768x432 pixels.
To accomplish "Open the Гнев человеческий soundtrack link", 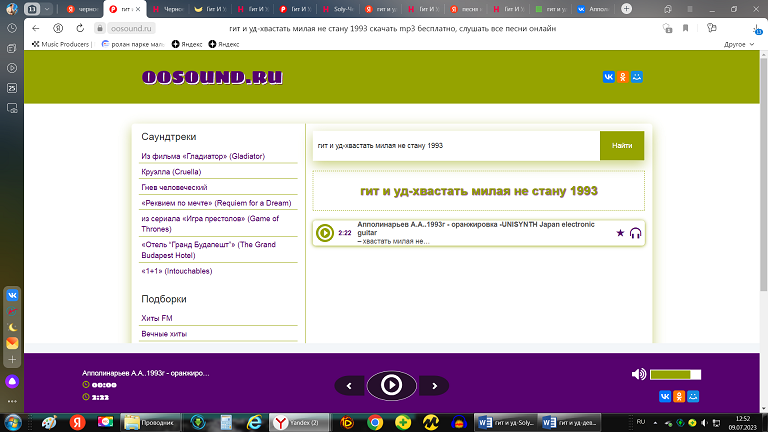I will pos(174,188).
